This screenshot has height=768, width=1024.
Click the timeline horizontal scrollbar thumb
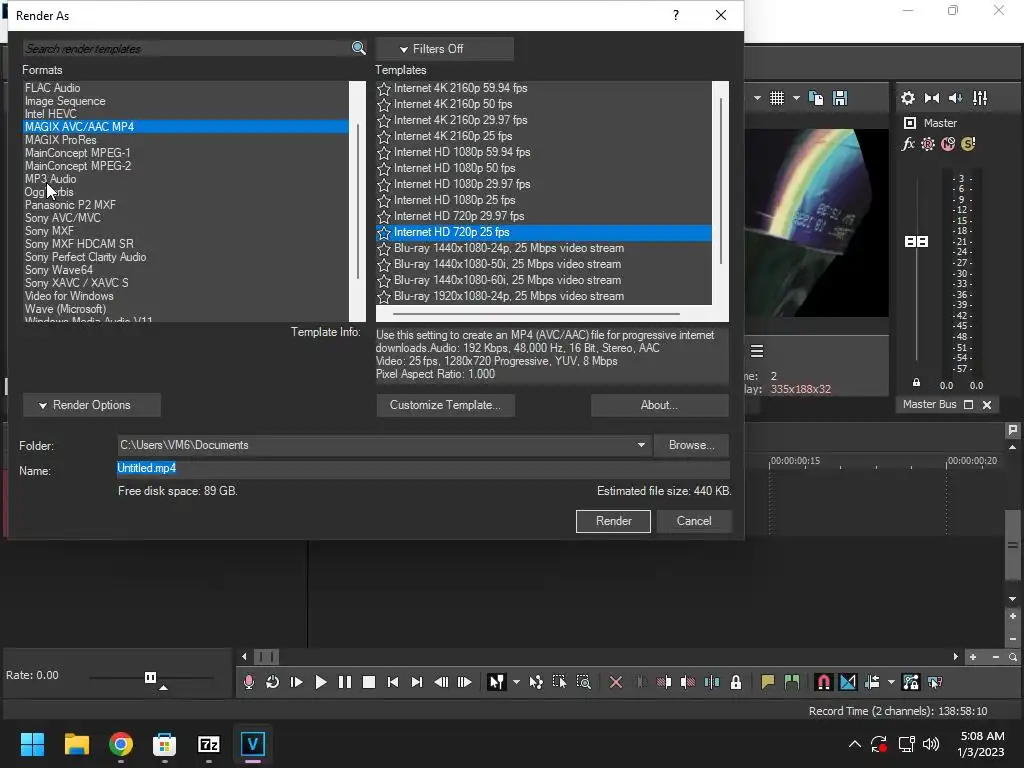point(266,656)
